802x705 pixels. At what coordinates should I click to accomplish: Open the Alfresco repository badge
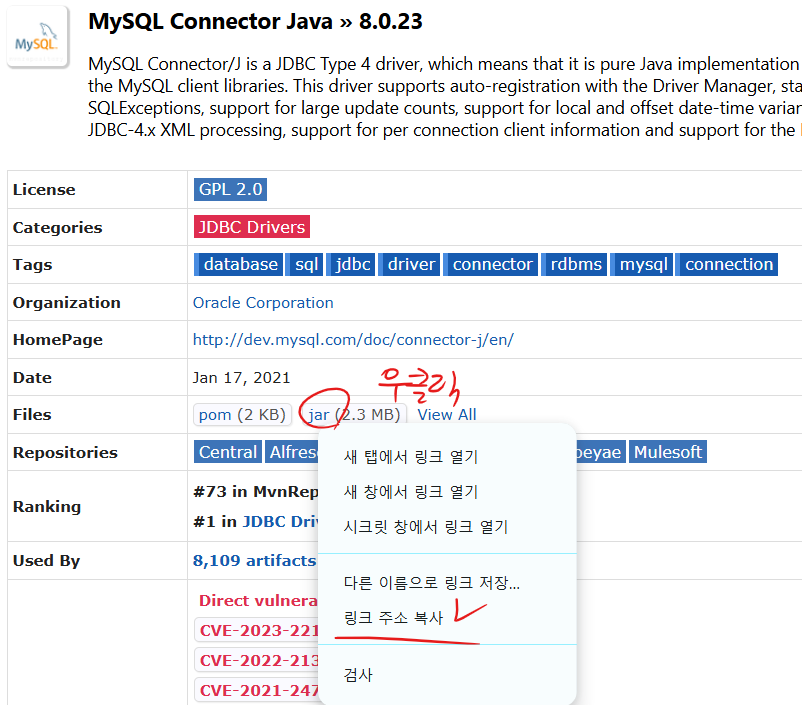click(292, 452)
